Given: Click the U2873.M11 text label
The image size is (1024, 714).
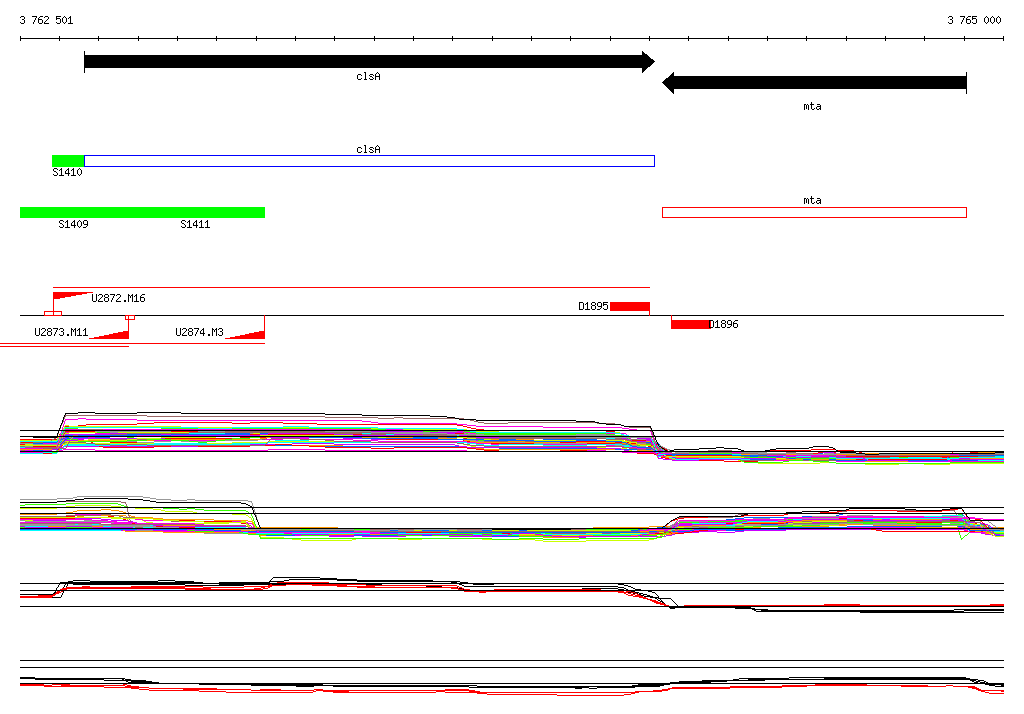Looking at the screenshot, I should click(61, 333).
